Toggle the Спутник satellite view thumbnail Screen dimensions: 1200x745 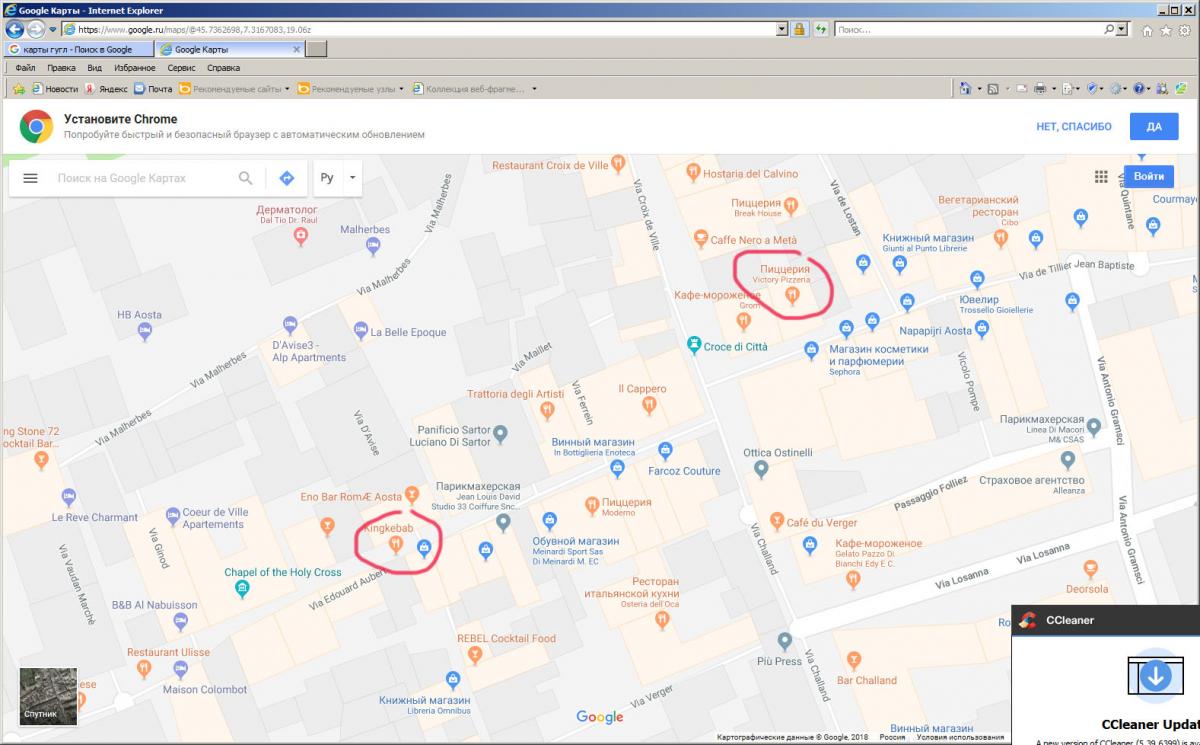coord(48,696)
